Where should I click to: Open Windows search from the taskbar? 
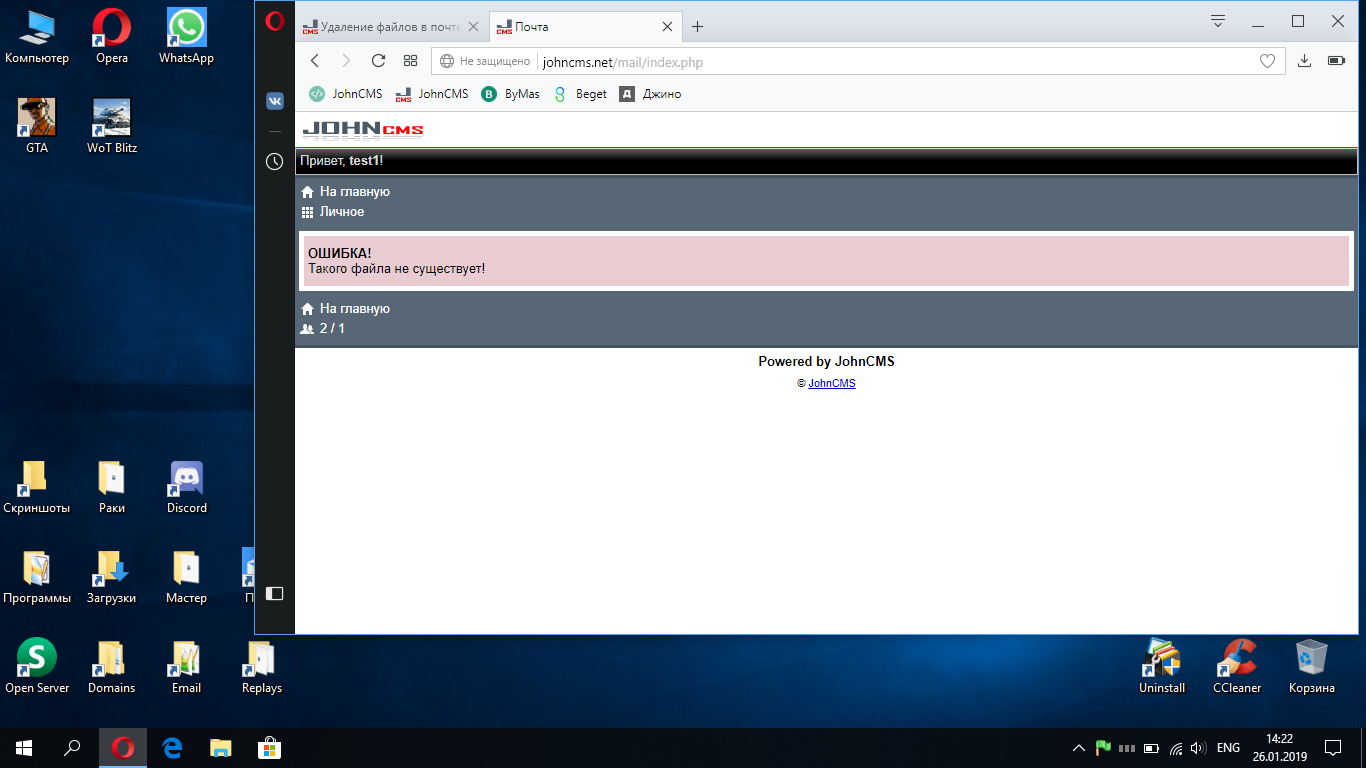coord(72,748)
